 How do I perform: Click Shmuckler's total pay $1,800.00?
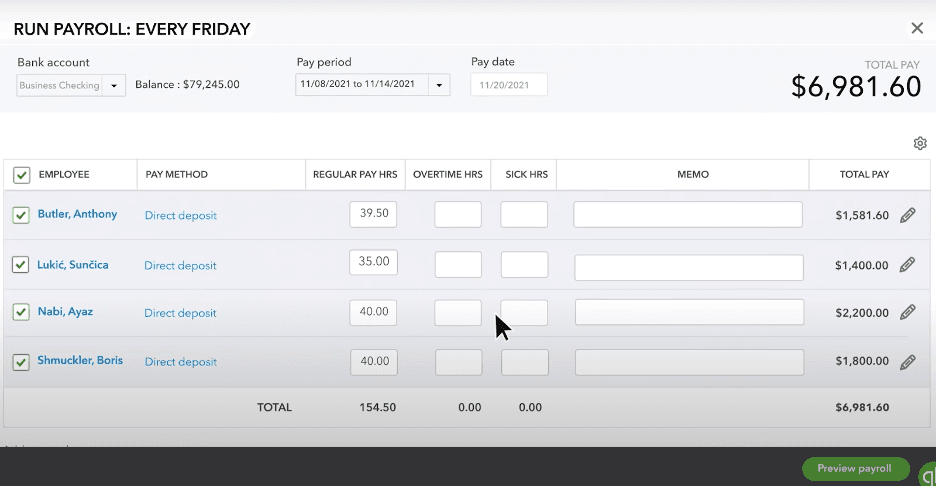click(x=862, y=361)
